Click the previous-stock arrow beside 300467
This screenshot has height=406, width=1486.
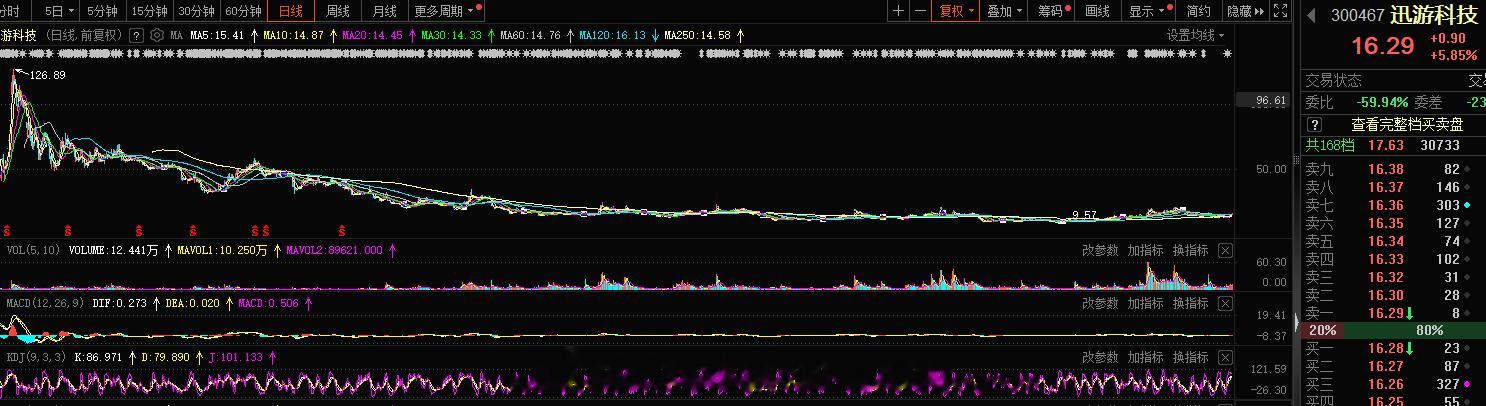(1310, 15)
